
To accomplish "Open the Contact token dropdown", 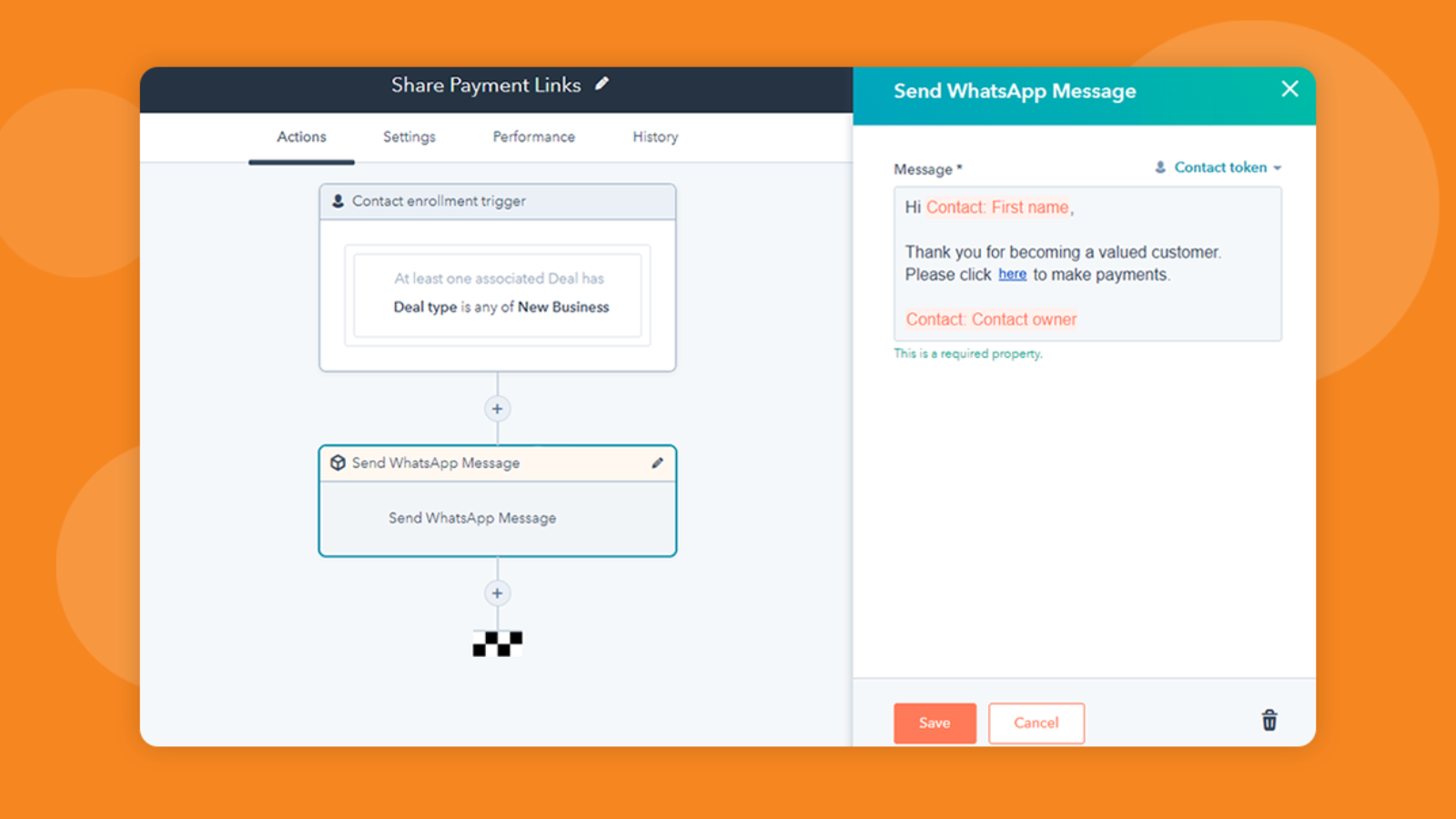I will tap(1219, 167).
